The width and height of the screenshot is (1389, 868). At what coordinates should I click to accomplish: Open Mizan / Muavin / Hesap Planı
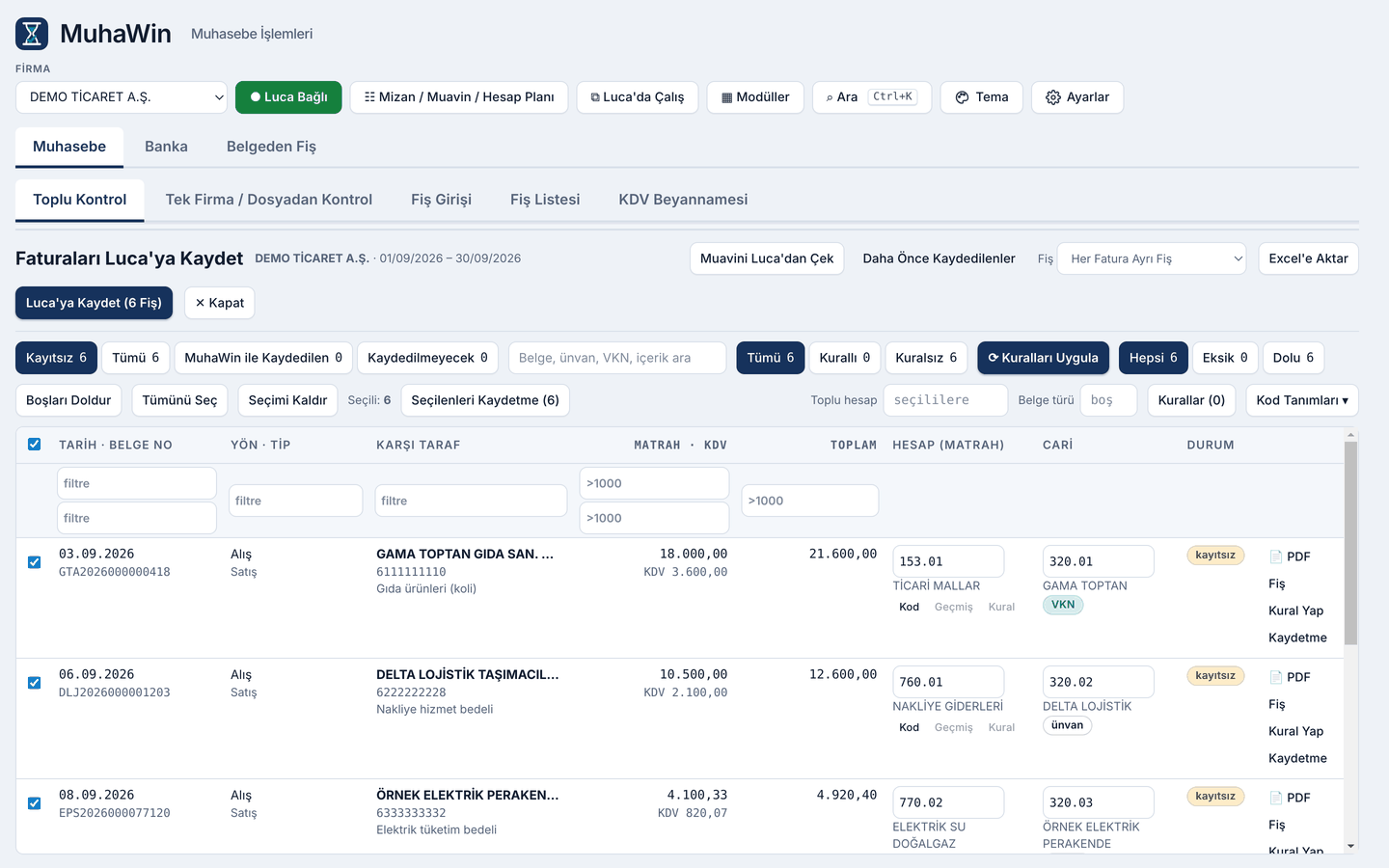point(459,97)
